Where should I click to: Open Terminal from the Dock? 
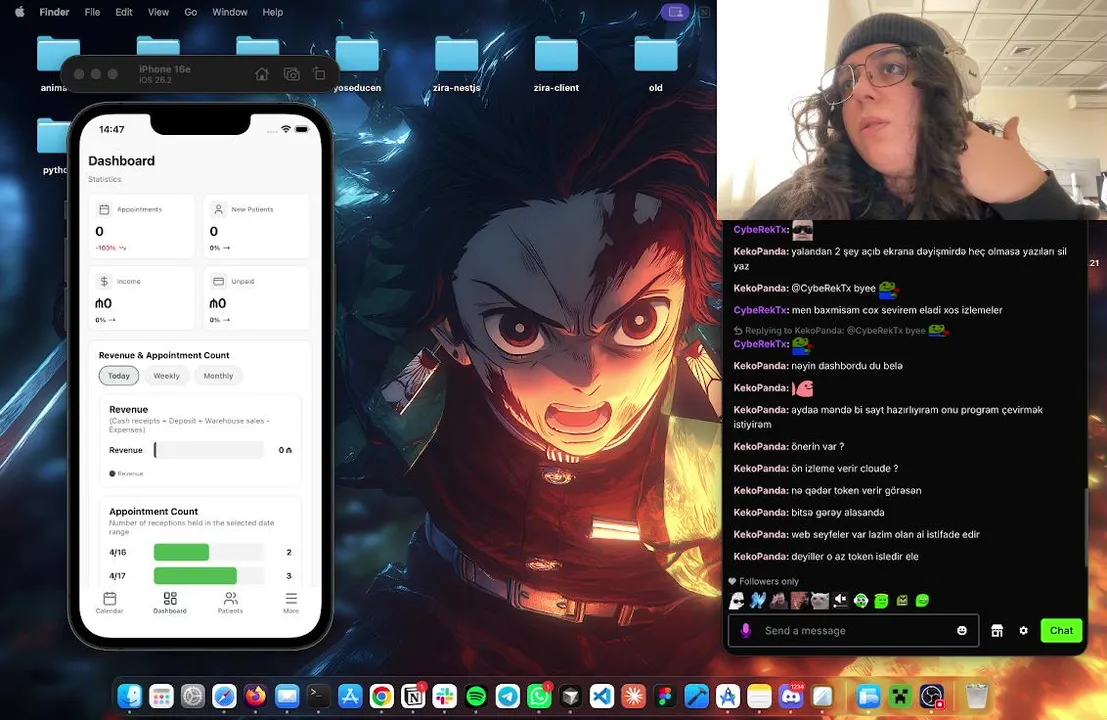(318, 697)
